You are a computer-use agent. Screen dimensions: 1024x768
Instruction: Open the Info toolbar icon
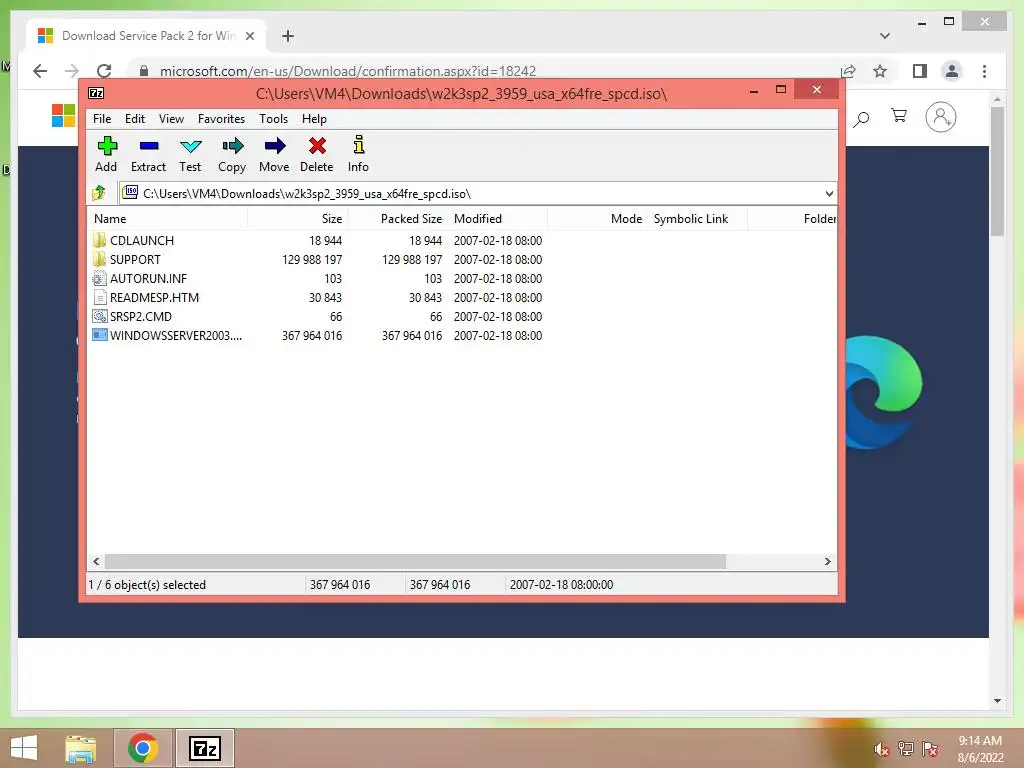(359, 144)
